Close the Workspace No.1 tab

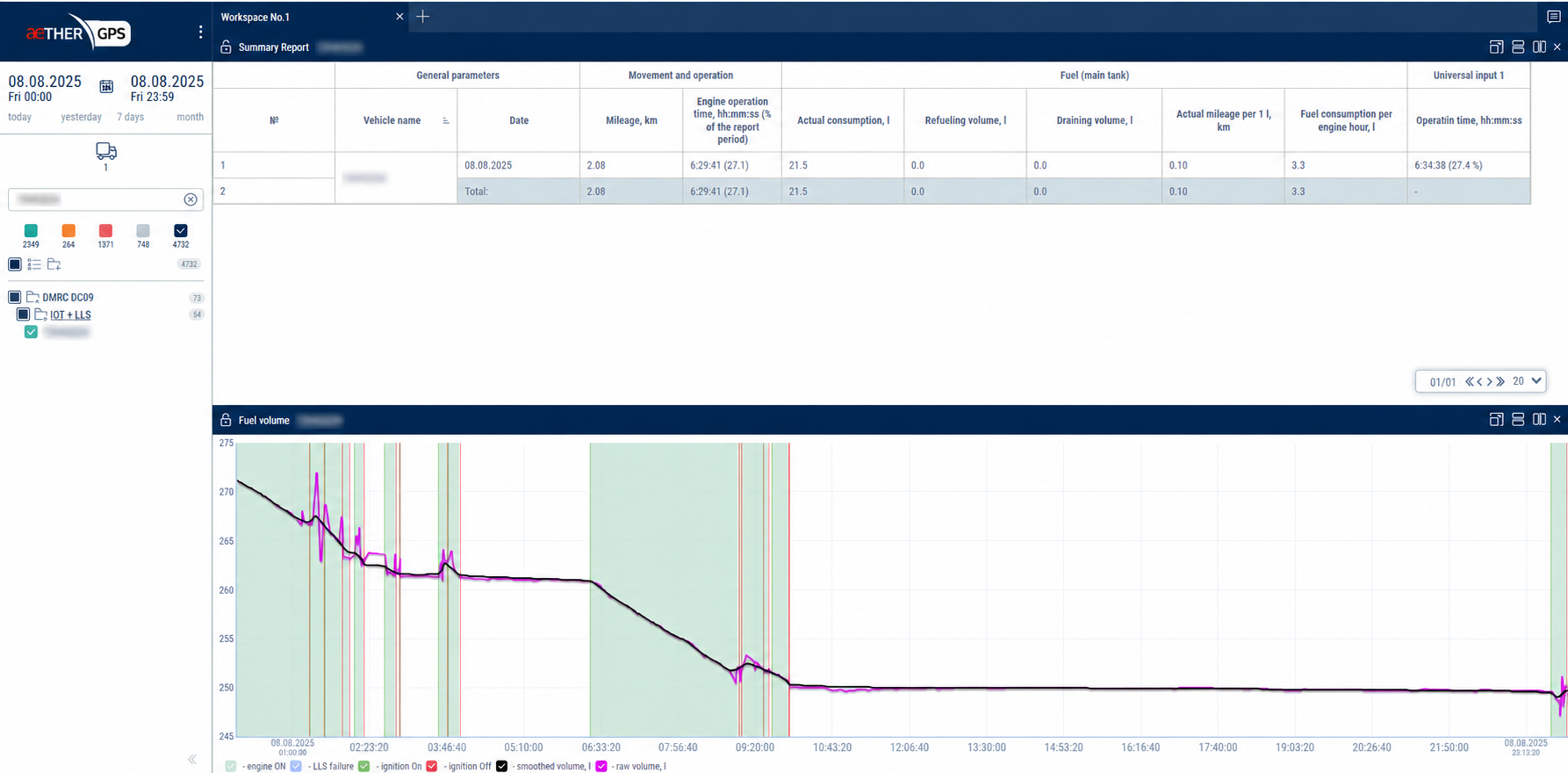point(399,17)
